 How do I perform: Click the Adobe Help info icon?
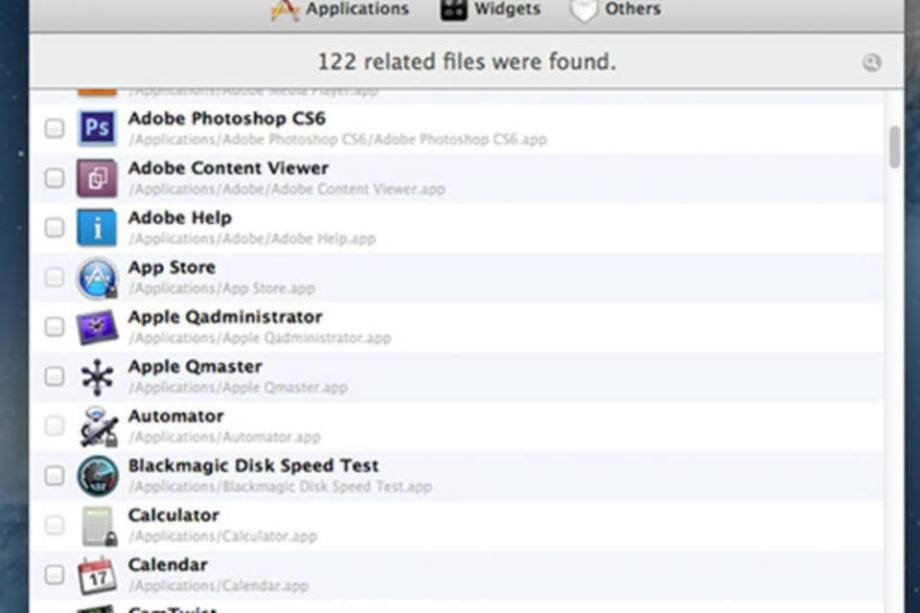click(97, 228)
